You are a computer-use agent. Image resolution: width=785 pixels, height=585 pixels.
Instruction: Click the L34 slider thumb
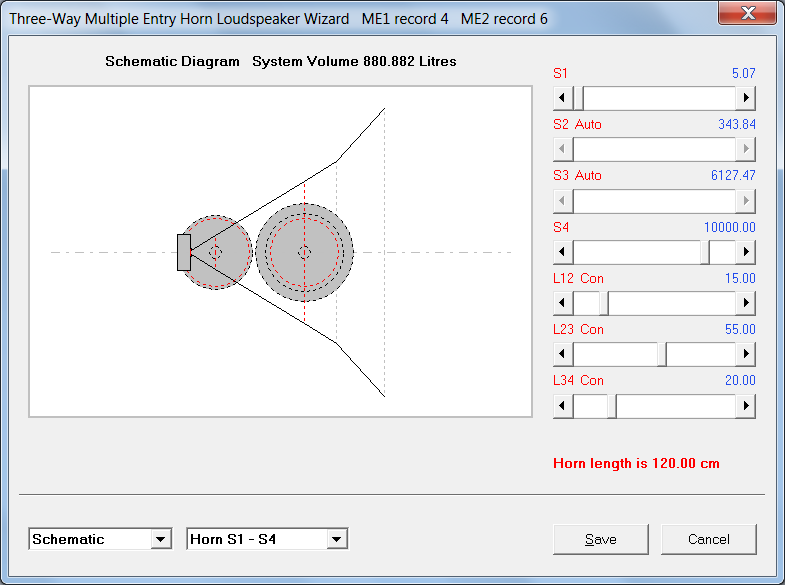tap(612, 405)
